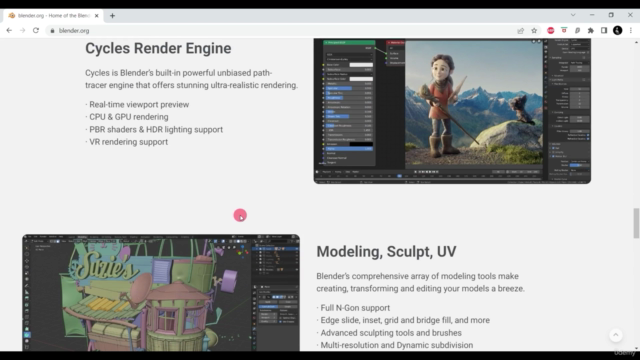The image size is (640, 360).
Task: Open Chrome's three-dot menu
Action: point(631,31)
